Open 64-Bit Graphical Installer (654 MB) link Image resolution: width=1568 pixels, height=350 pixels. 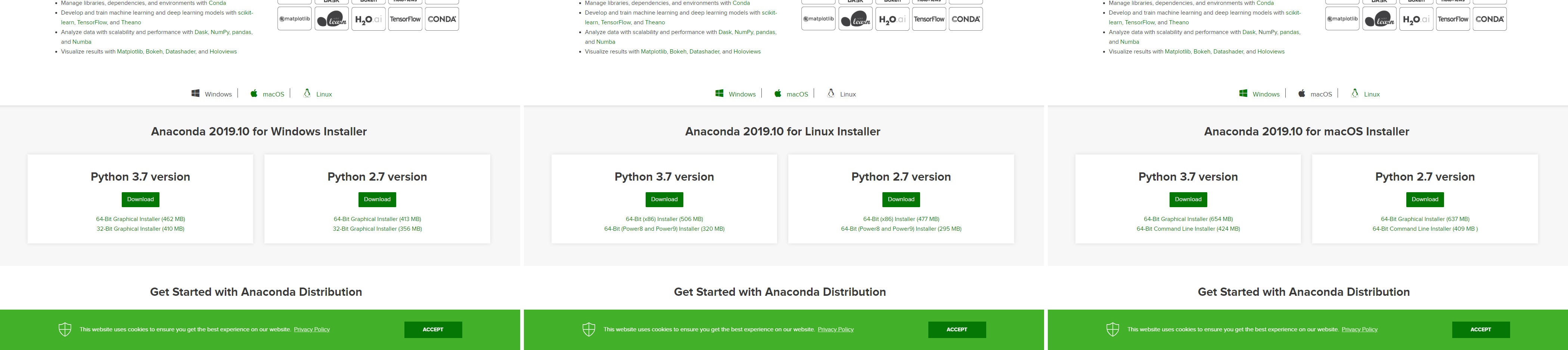tap(1188, 219)
